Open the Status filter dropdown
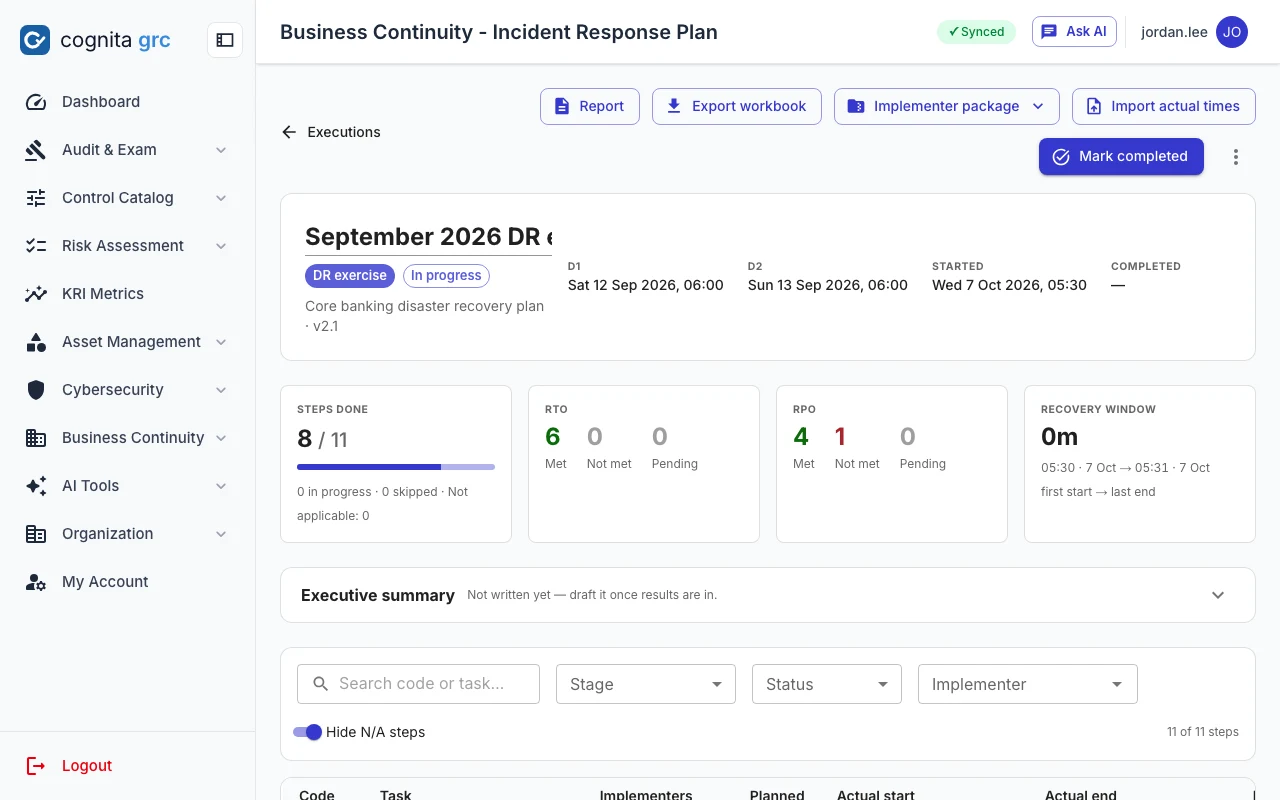 pyautogui.click(x=827, y=684)
